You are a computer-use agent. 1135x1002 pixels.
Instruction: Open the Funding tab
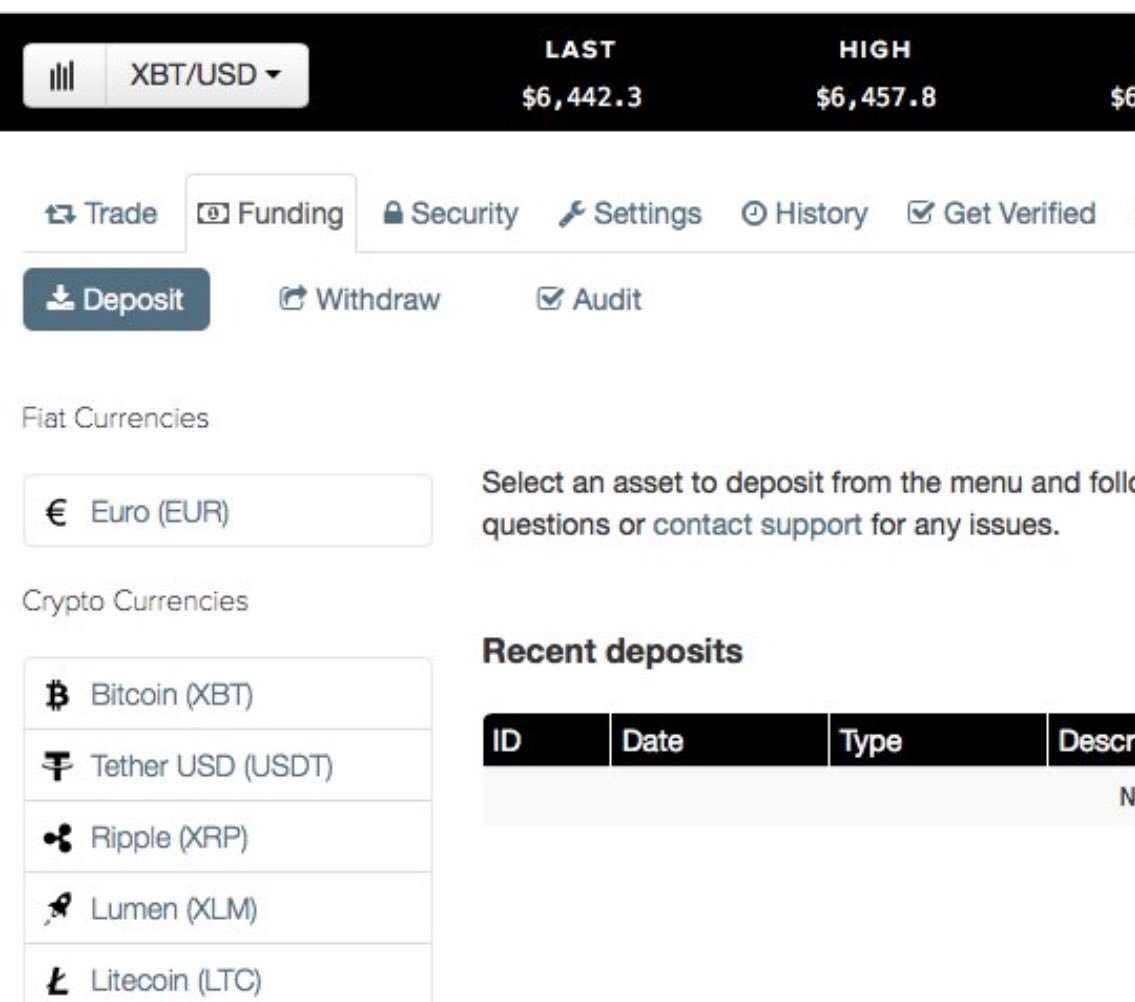click(271, 214)
